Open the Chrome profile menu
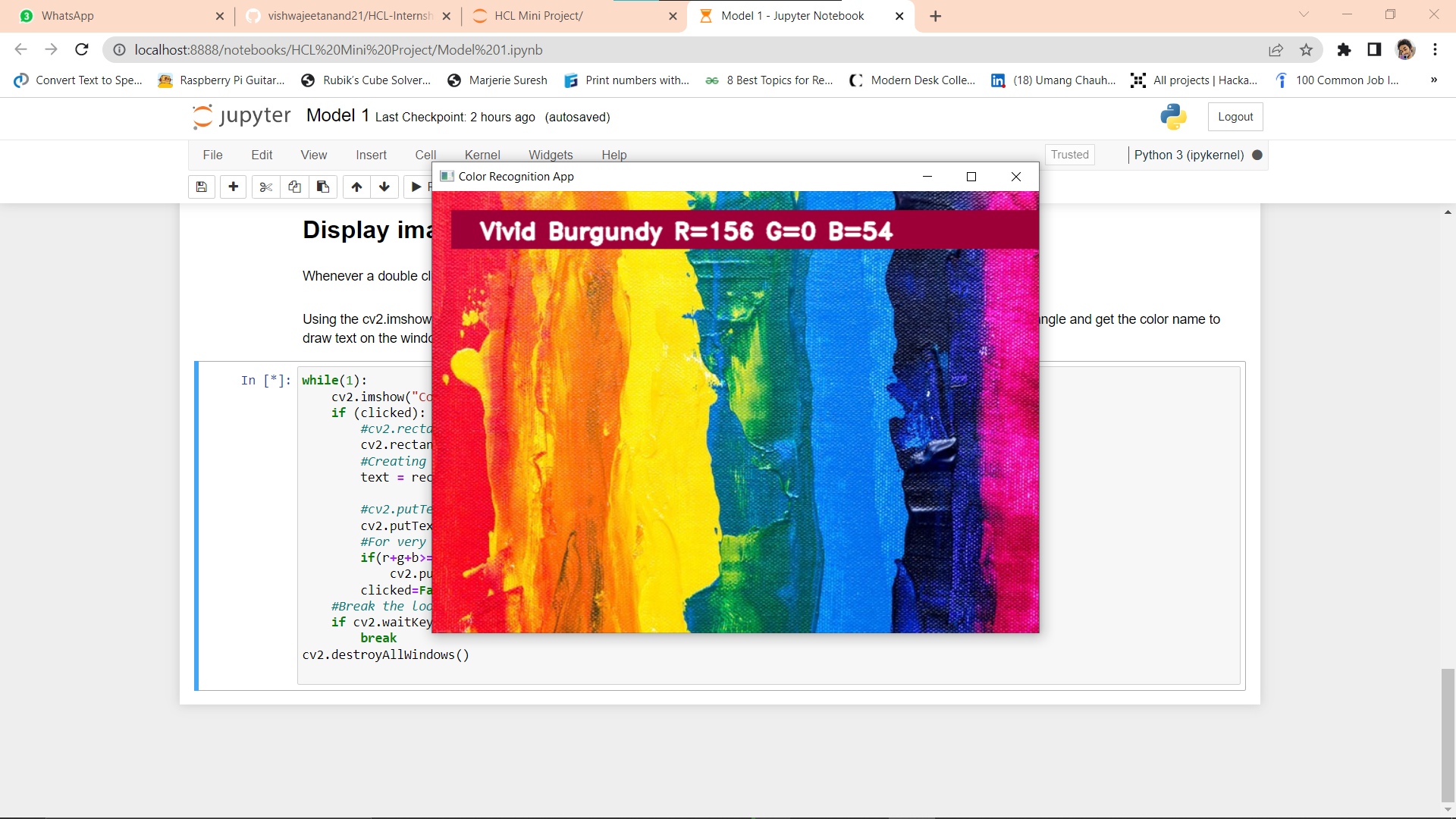1456x819 pixels. pos(1406,49)
